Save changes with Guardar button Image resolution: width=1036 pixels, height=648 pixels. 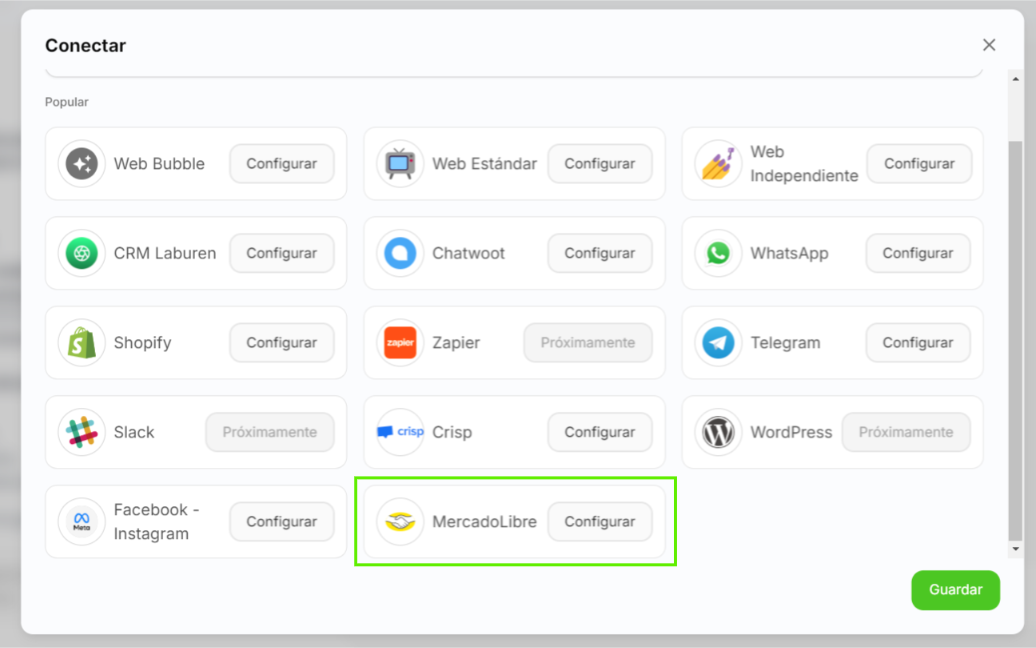[955, 590]
